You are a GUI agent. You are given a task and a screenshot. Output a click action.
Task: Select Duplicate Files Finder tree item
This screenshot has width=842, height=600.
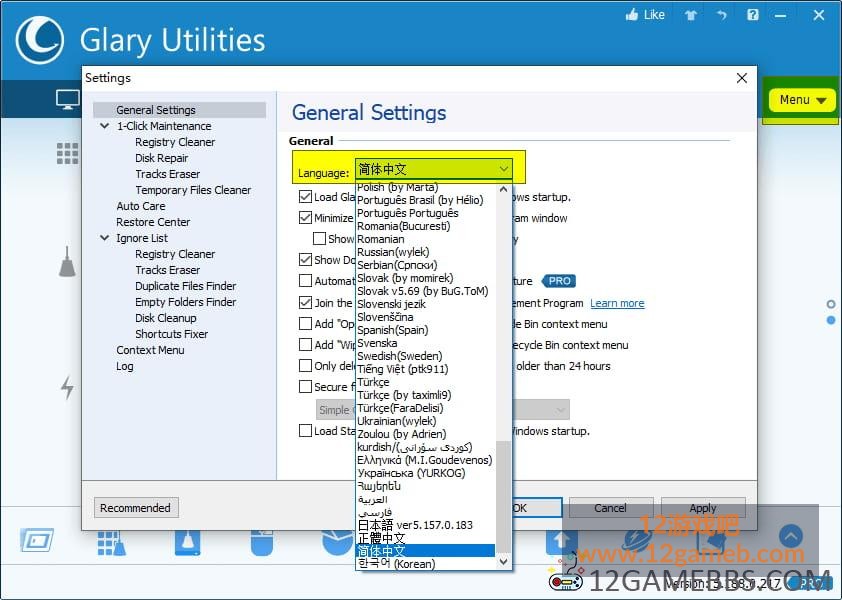(185, 286)
